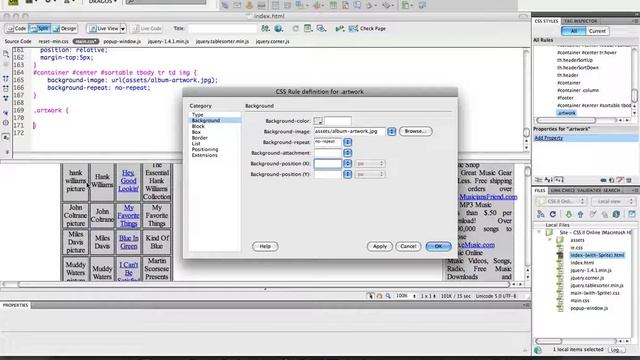Open the Background-color swatch picker
Viewport: 640px width, 360px height.
point(318,121)
